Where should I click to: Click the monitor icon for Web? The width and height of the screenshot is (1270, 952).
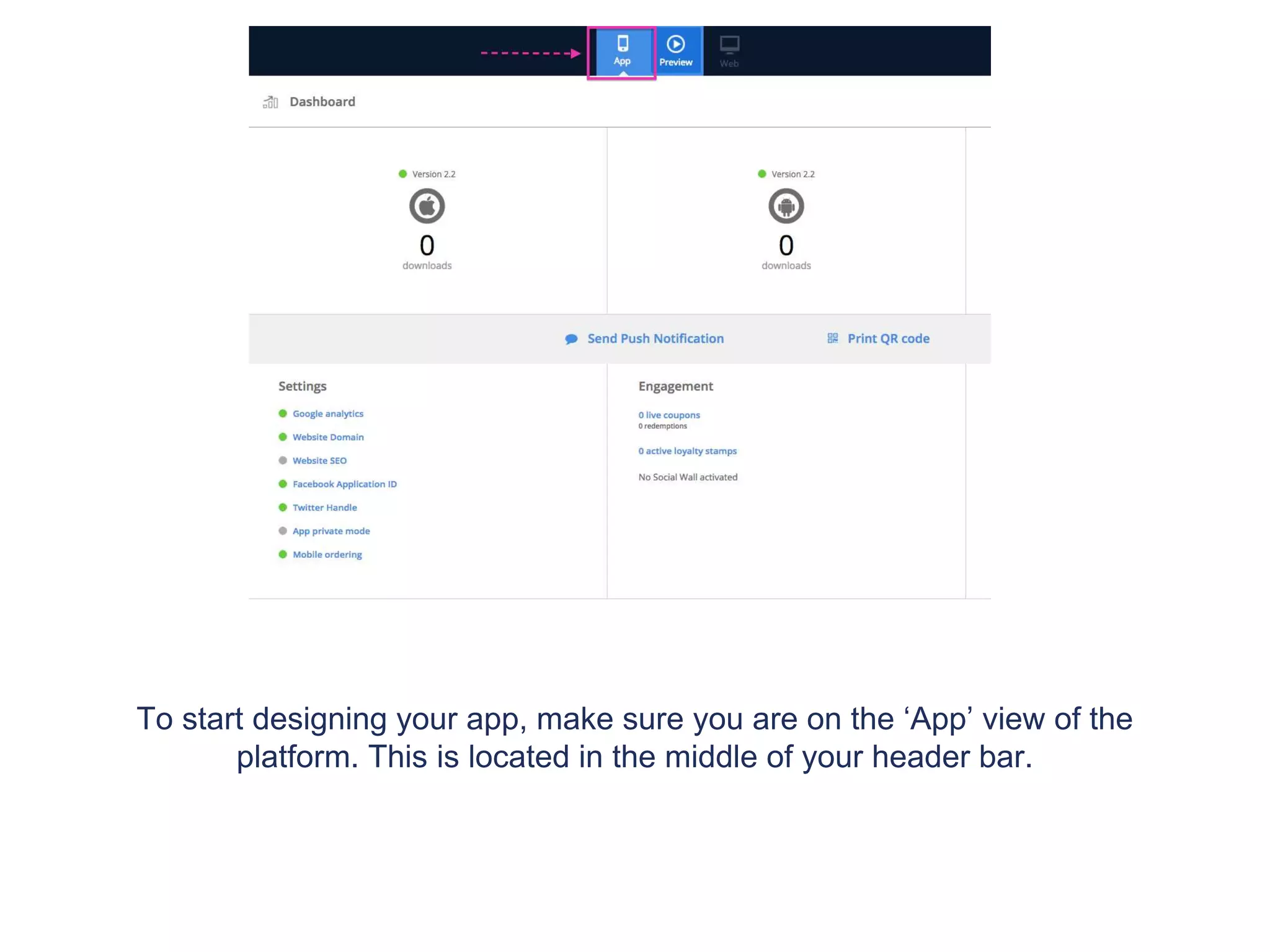(x=729, y=45)
